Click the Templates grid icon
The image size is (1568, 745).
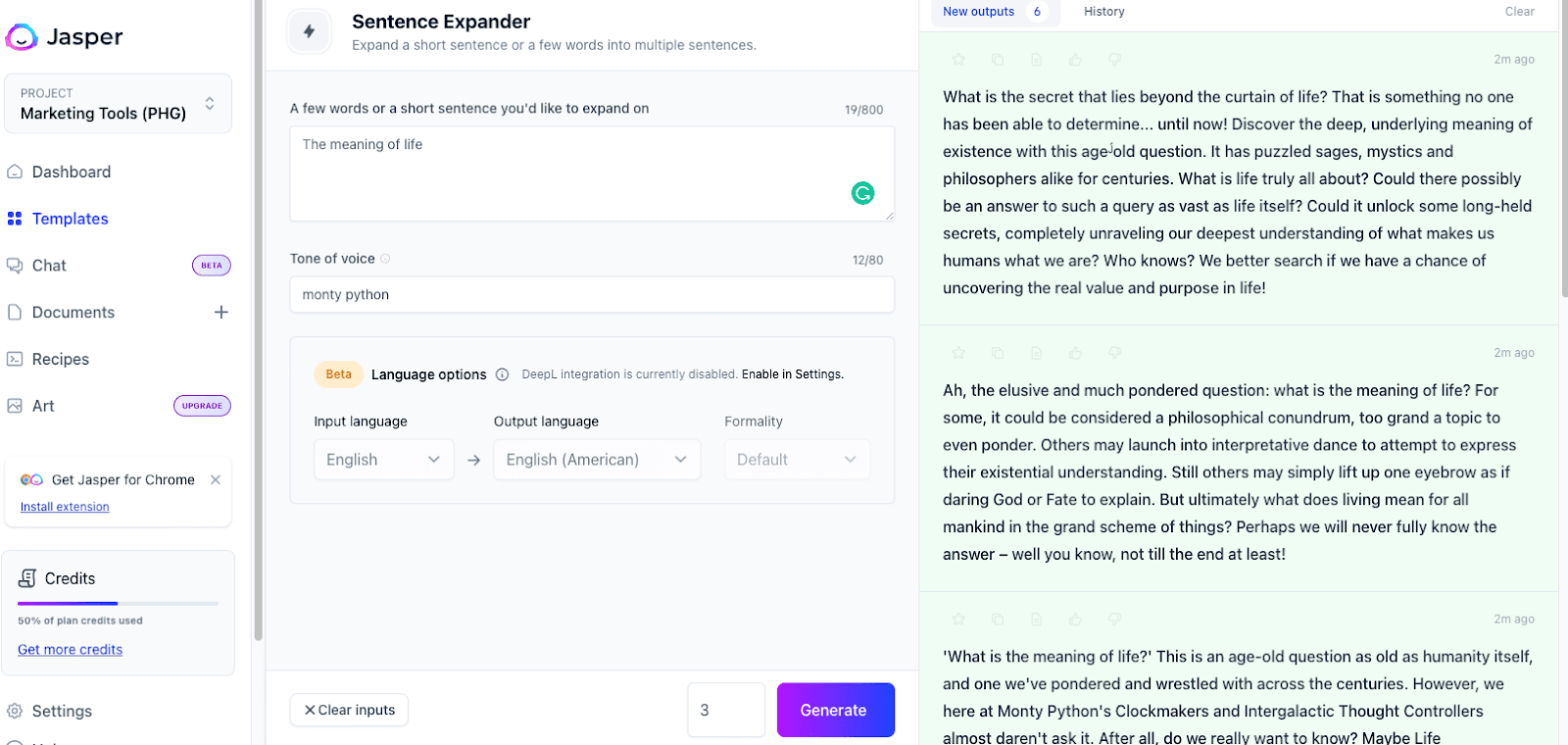[15, 219]
